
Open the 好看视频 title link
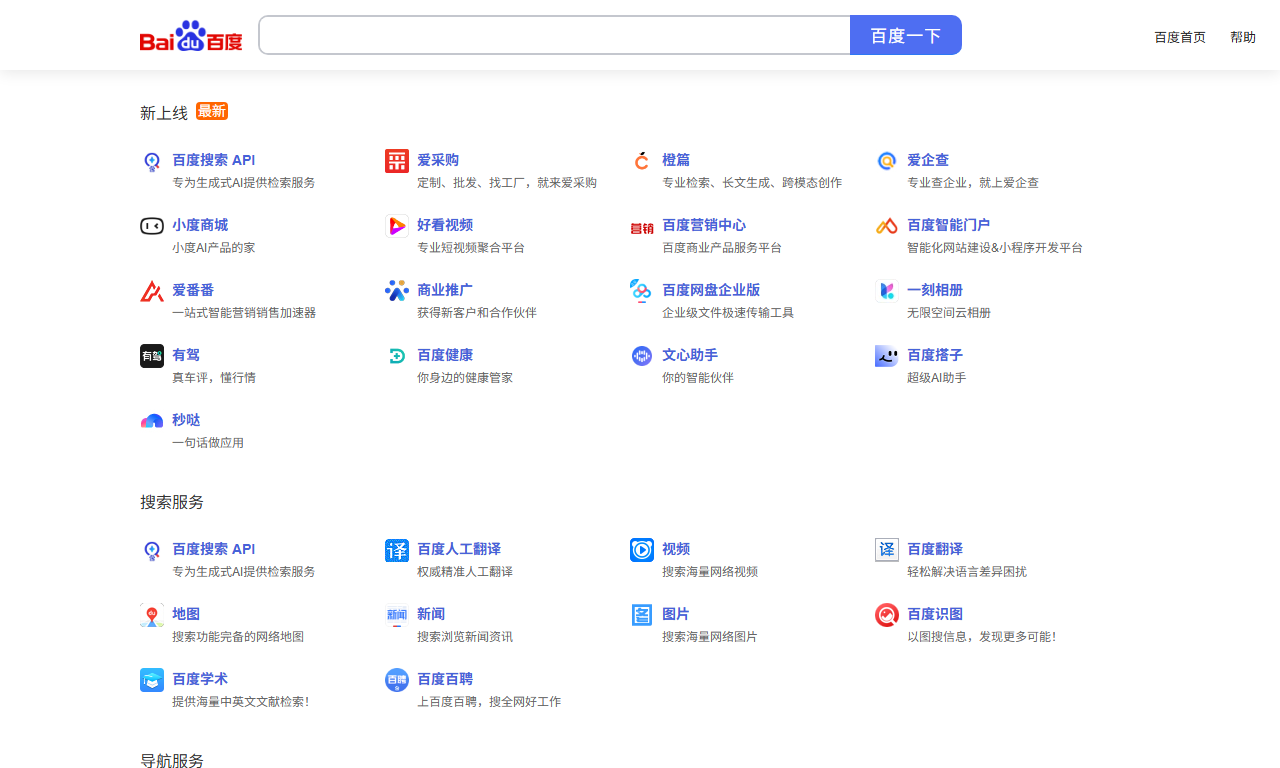pos(445,225)
